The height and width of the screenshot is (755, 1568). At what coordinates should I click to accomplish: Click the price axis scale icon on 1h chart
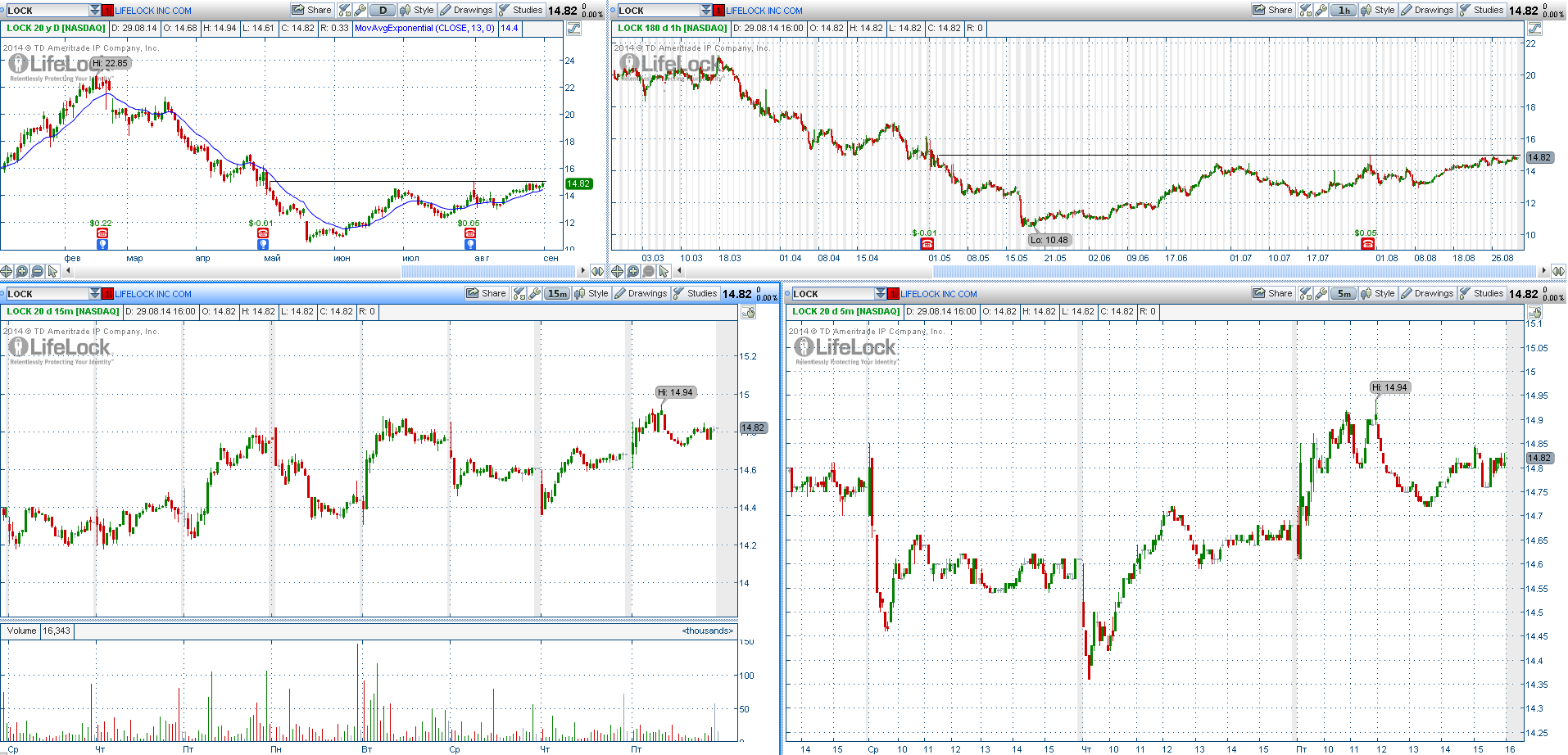pos(1534,29)
